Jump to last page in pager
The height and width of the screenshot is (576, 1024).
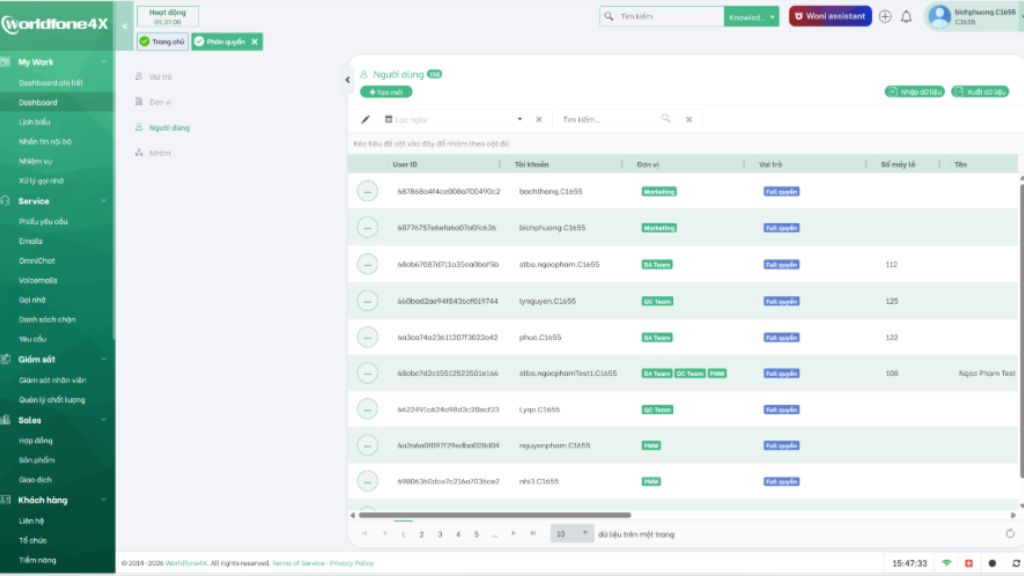point(533,534)
